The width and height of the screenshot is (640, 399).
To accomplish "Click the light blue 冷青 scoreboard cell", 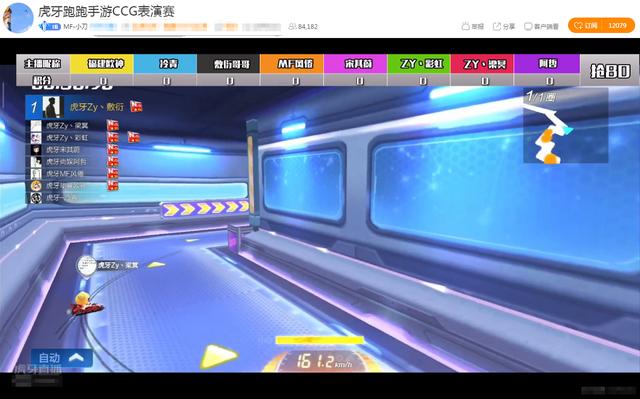I will pos(165,64).
